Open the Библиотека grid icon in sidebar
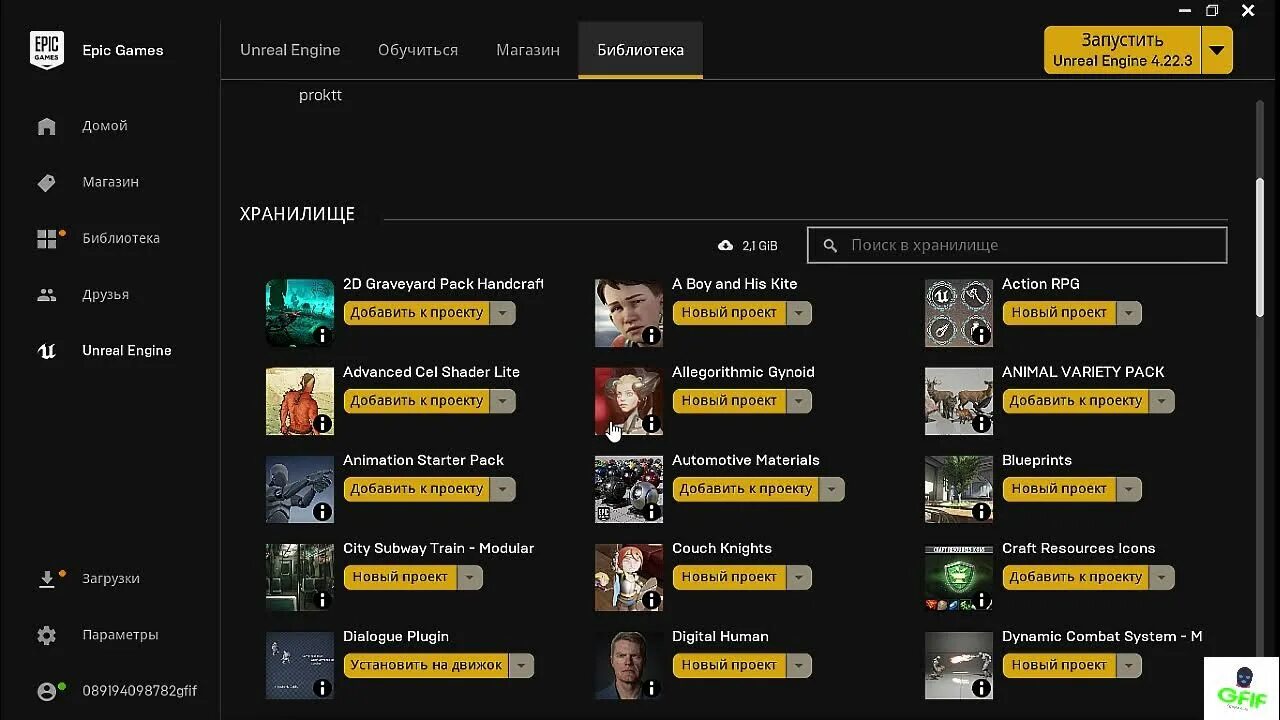Viewport: 1280px width, 720px height. pyautogui.click(x=47, y=238)
